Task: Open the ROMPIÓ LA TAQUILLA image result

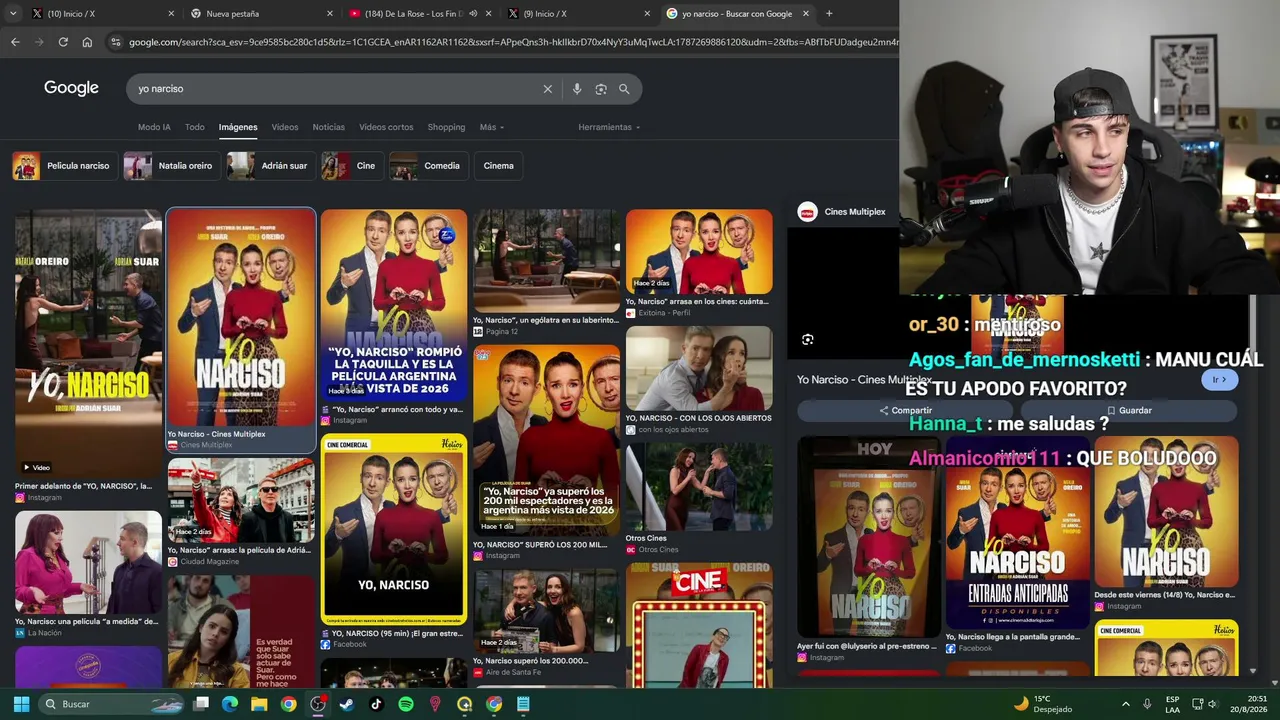Action: [x=394, y=305]
